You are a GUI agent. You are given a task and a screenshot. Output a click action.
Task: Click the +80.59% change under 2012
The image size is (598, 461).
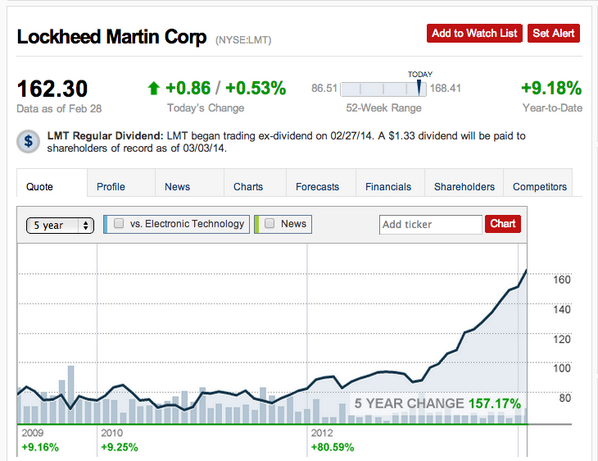333,447
